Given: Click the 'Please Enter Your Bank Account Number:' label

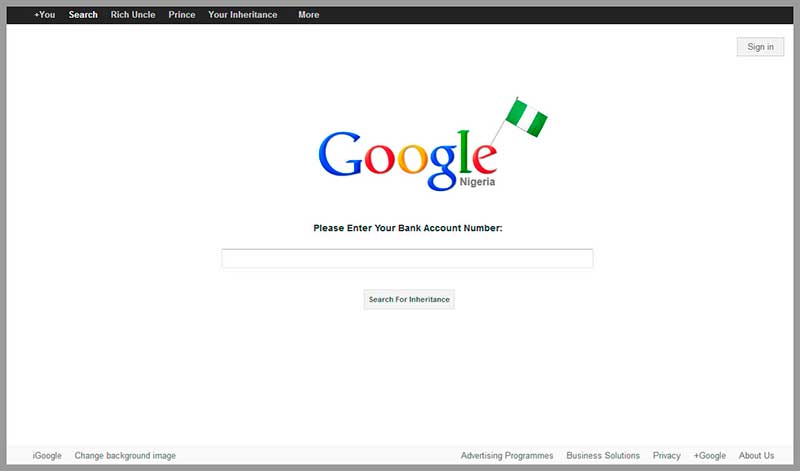Looking at the screenshot, I should [x=408, y=228].
